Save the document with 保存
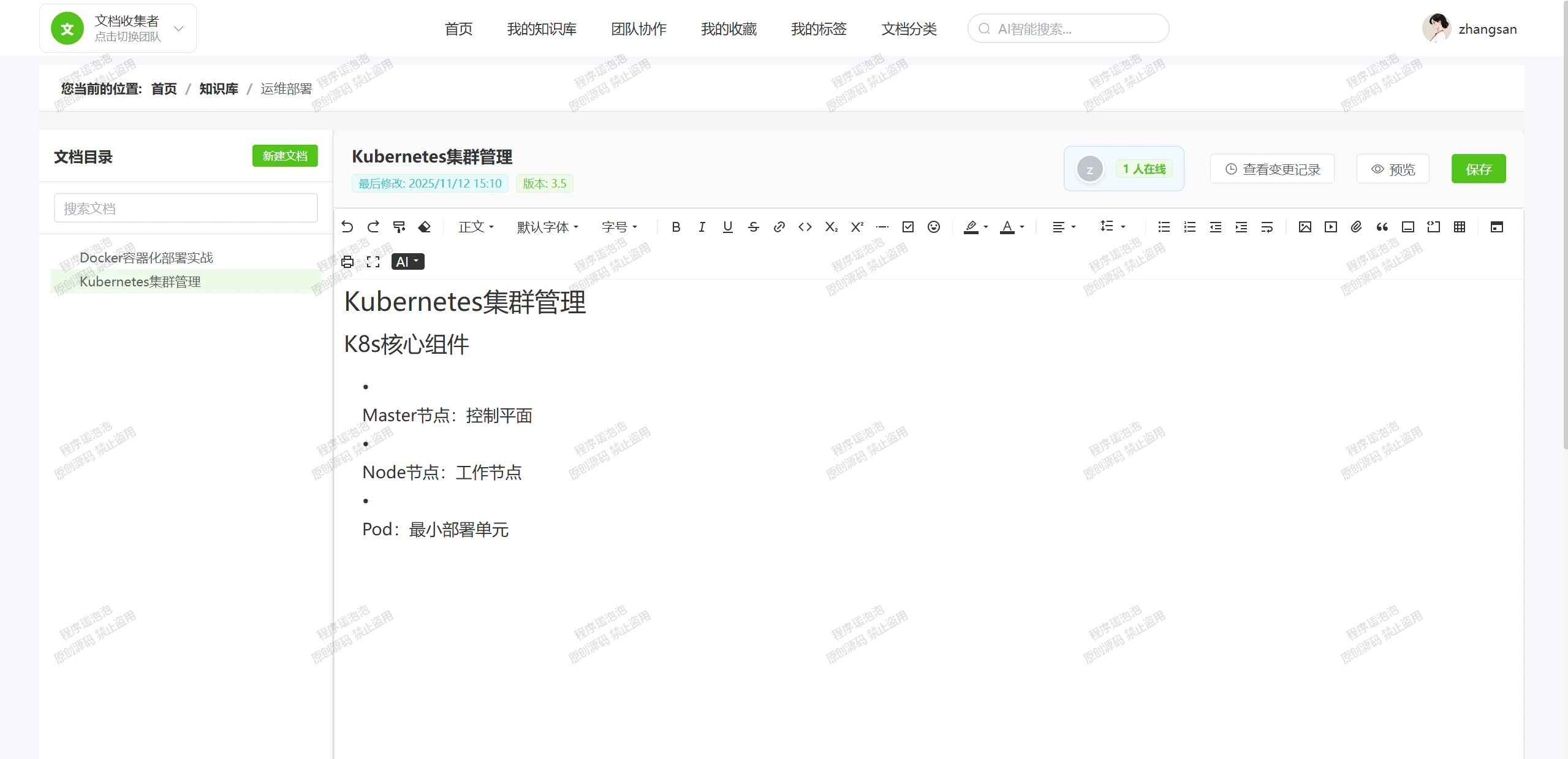The height and width of the screenshot is (759, 1568). [1479, 169]
